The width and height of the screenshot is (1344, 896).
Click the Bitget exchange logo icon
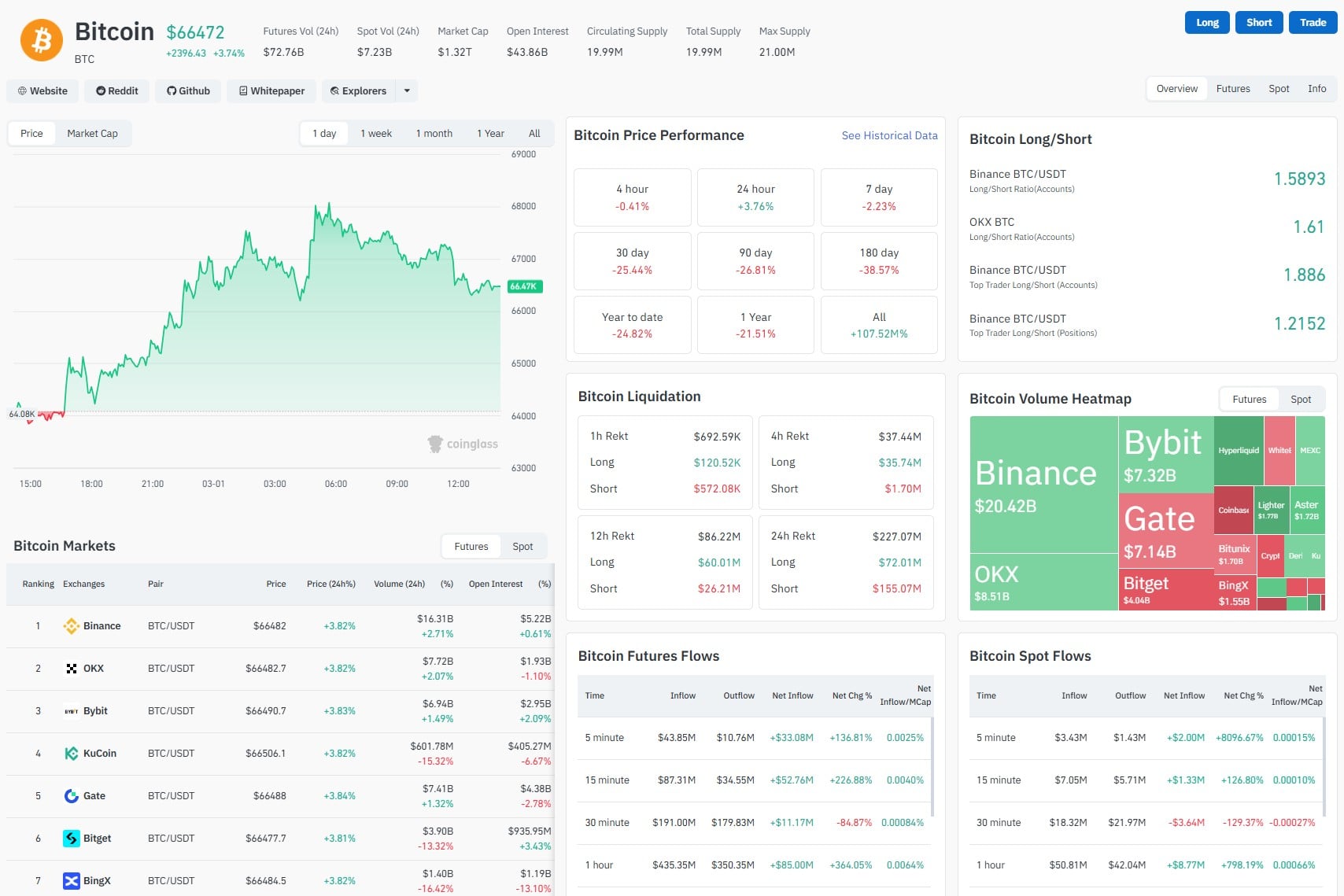pyautogui.click(x=71, y=839)
